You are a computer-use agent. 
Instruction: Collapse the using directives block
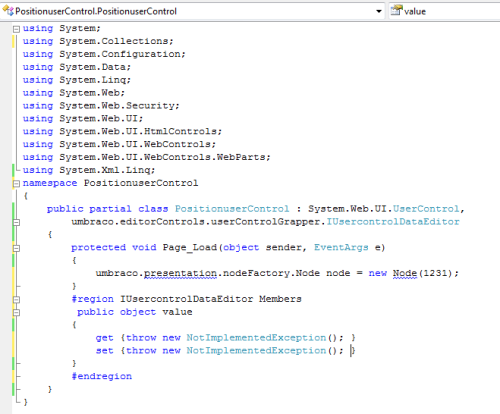[x=16, y=29]
